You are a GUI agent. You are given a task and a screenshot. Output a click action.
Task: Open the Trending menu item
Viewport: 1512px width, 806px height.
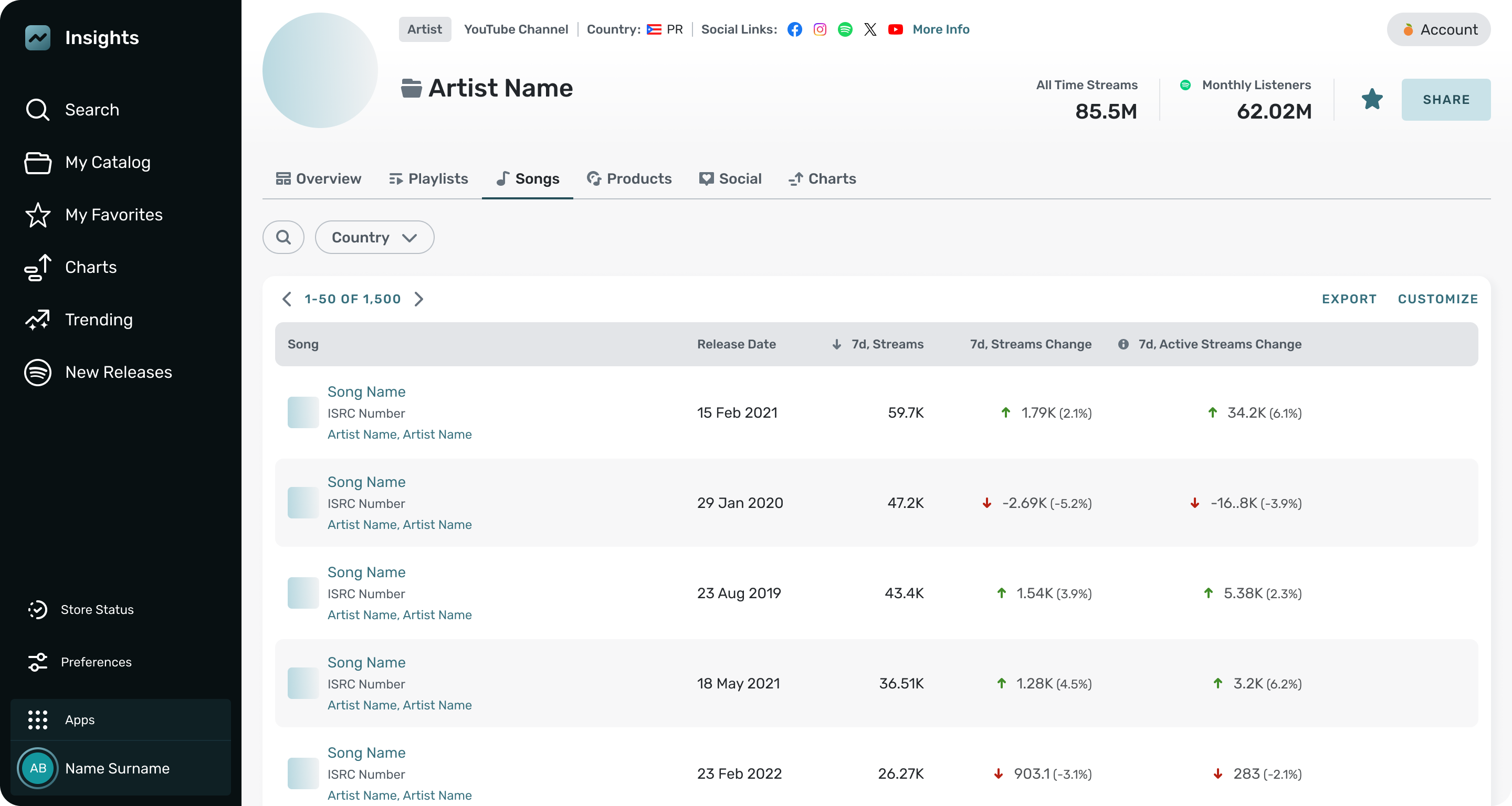(x=99, y=320)
